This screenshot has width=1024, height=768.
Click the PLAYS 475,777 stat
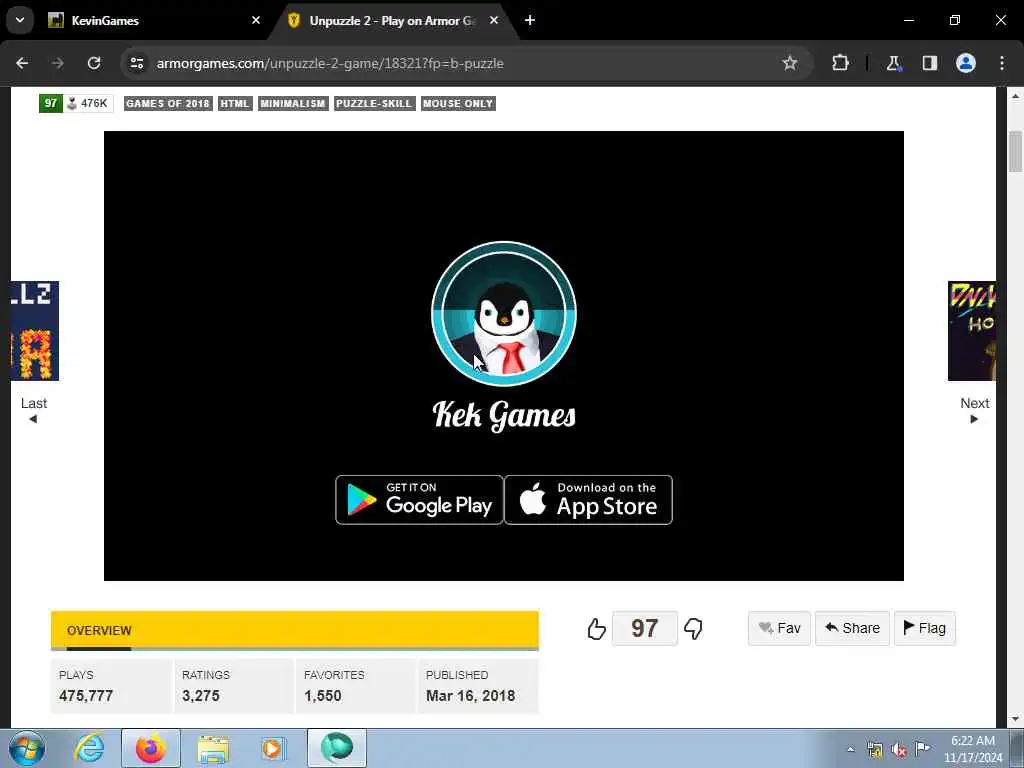point(111,686)
